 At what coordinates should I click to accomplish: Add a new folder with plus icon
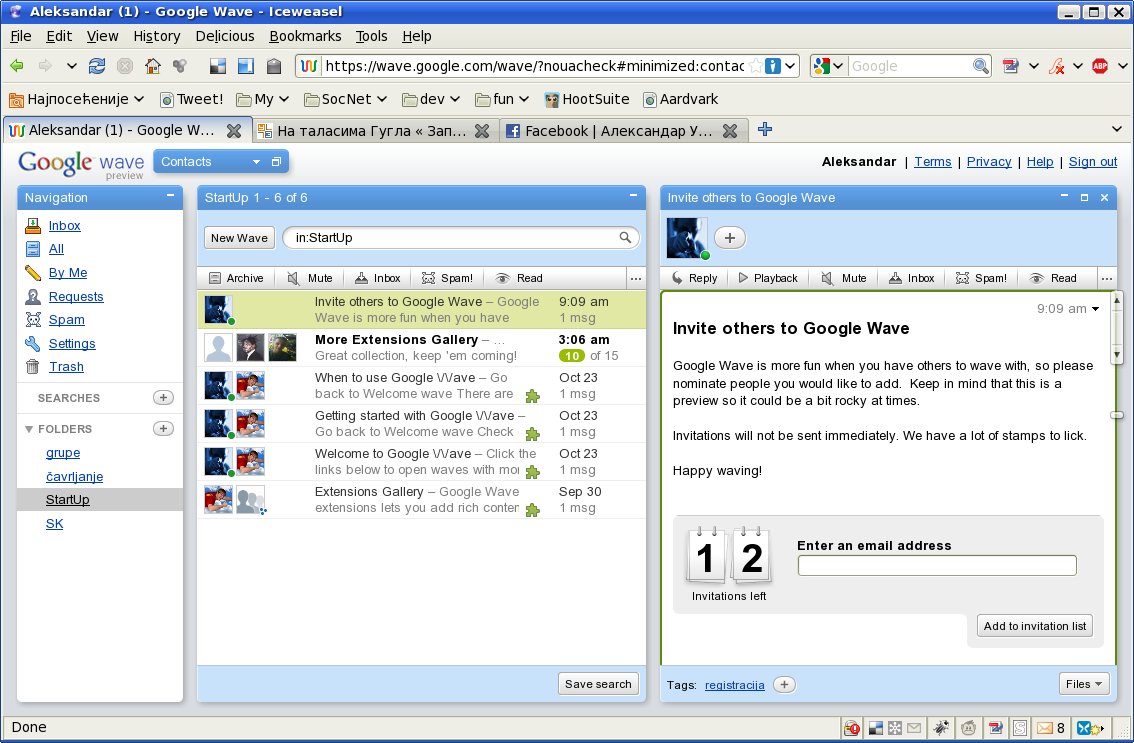(x=163, y=428)
